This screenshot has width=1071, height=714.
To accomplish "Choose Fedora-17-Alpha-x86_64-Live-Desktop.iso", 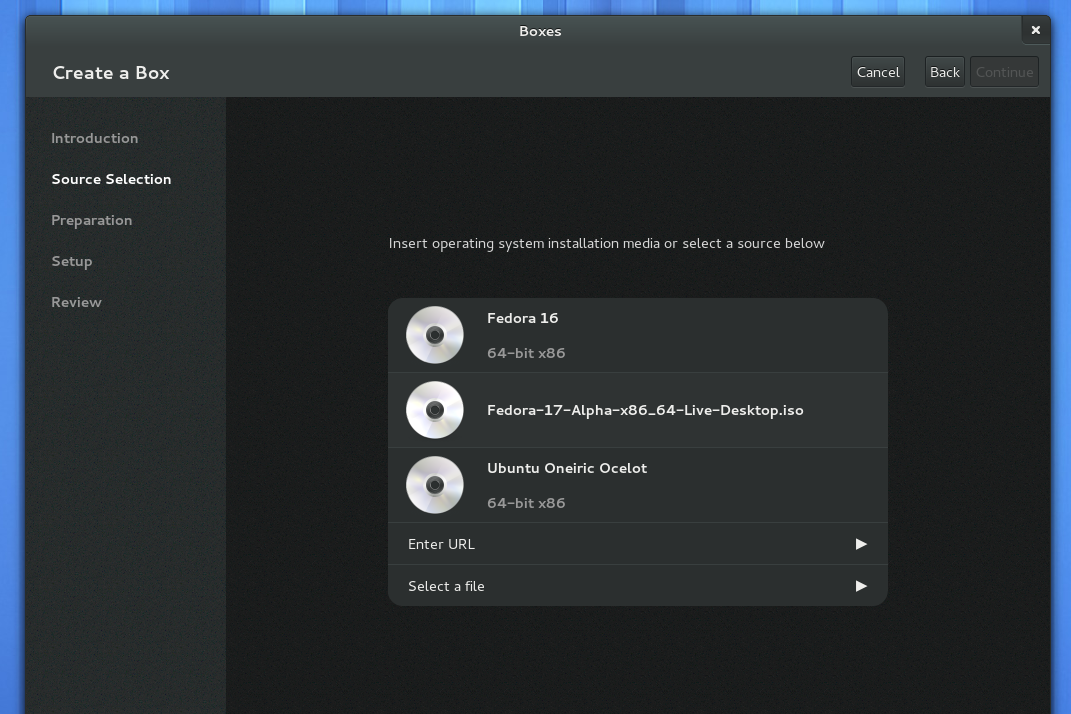I will [637, 410].
